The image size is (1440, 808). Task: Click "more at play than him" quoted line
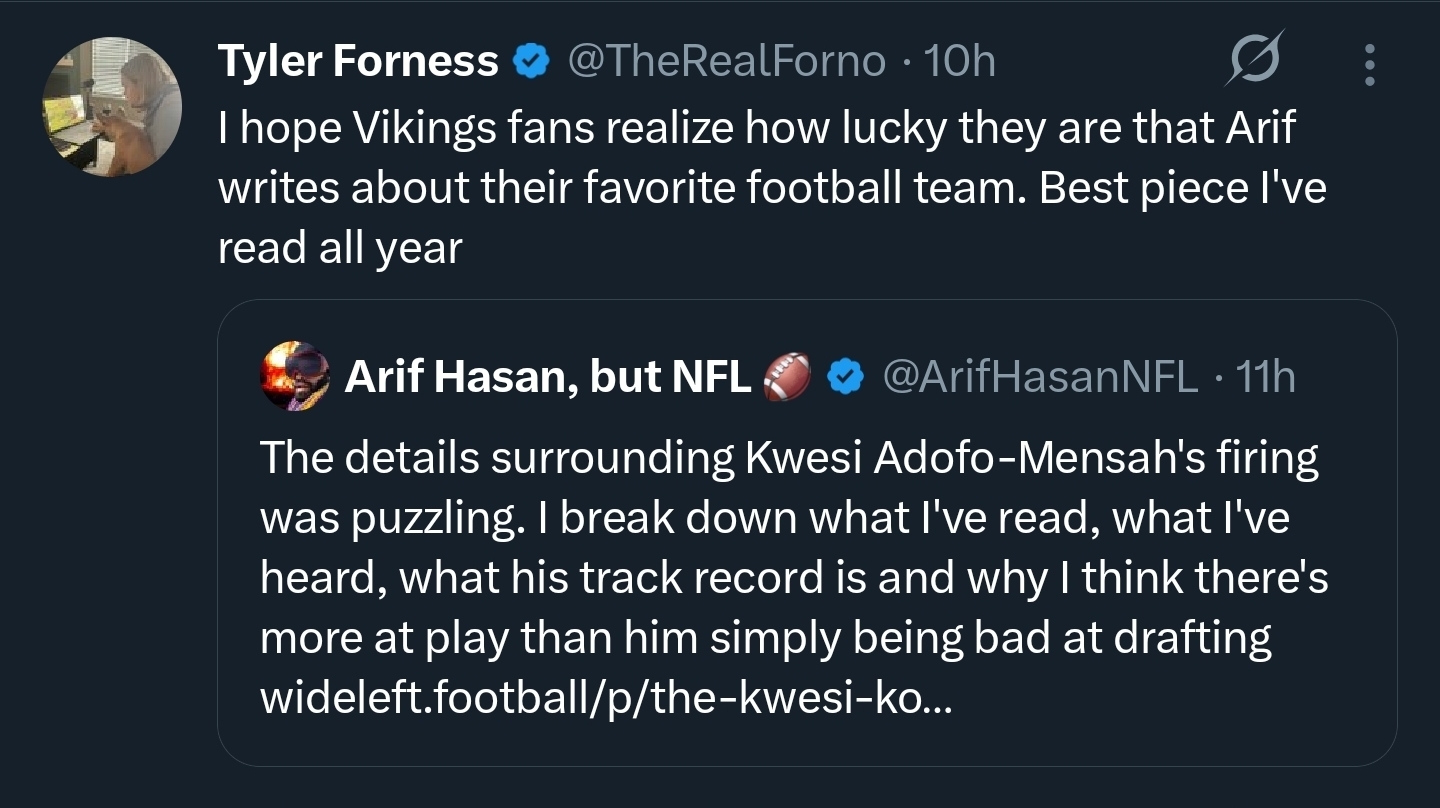click(765, 638)
